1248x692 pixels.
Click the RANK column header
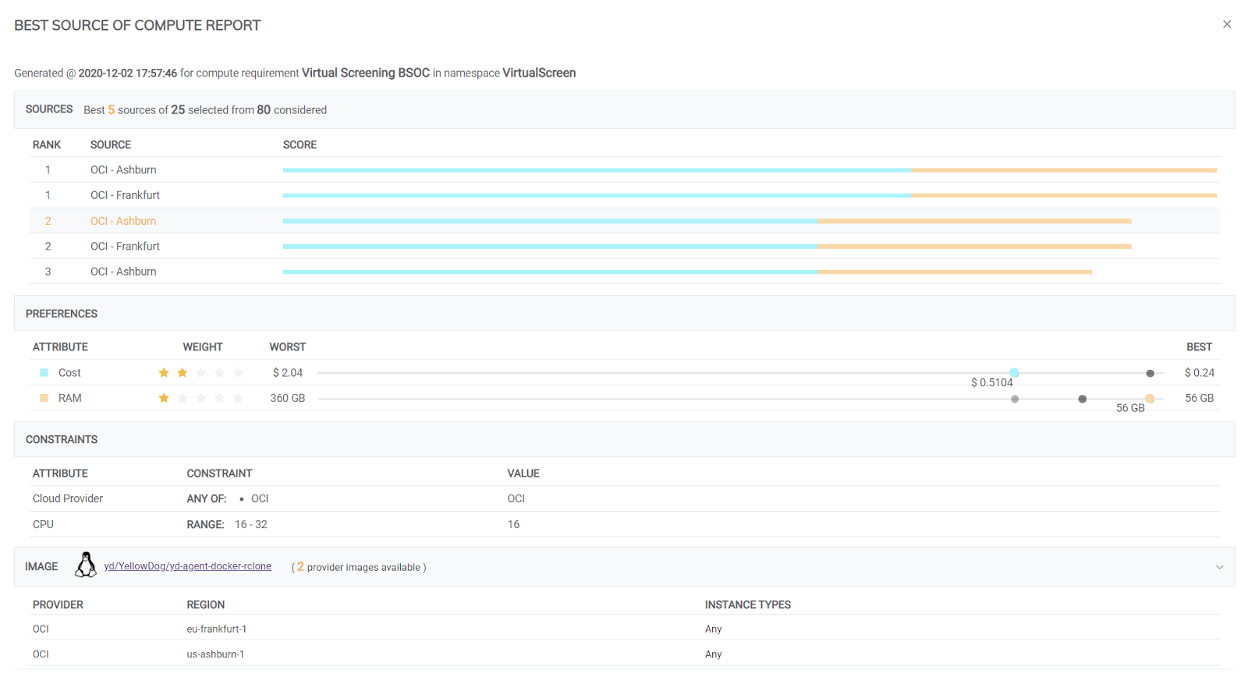tap(47, 145)
